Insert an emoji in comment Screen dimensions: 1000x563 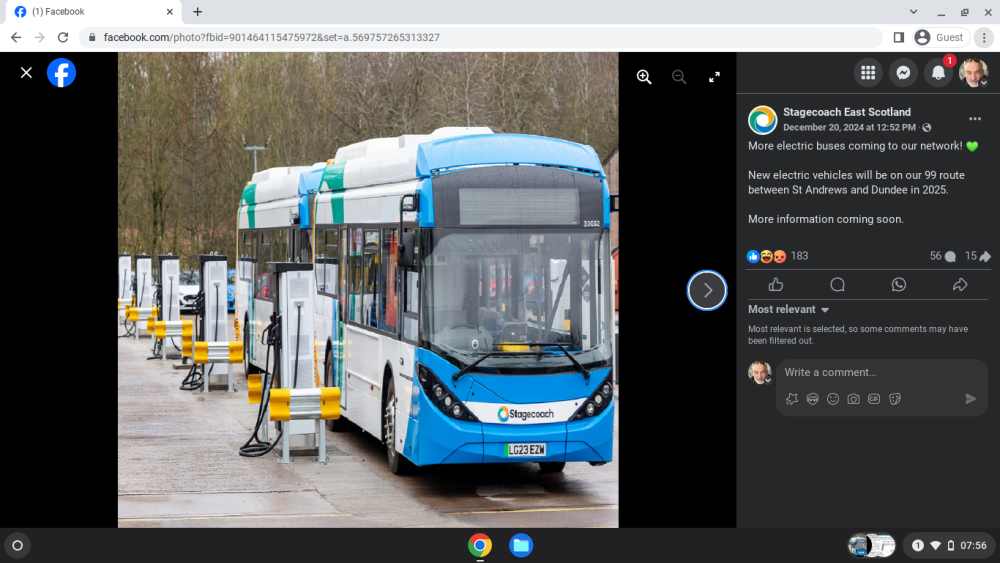point(832,399)
